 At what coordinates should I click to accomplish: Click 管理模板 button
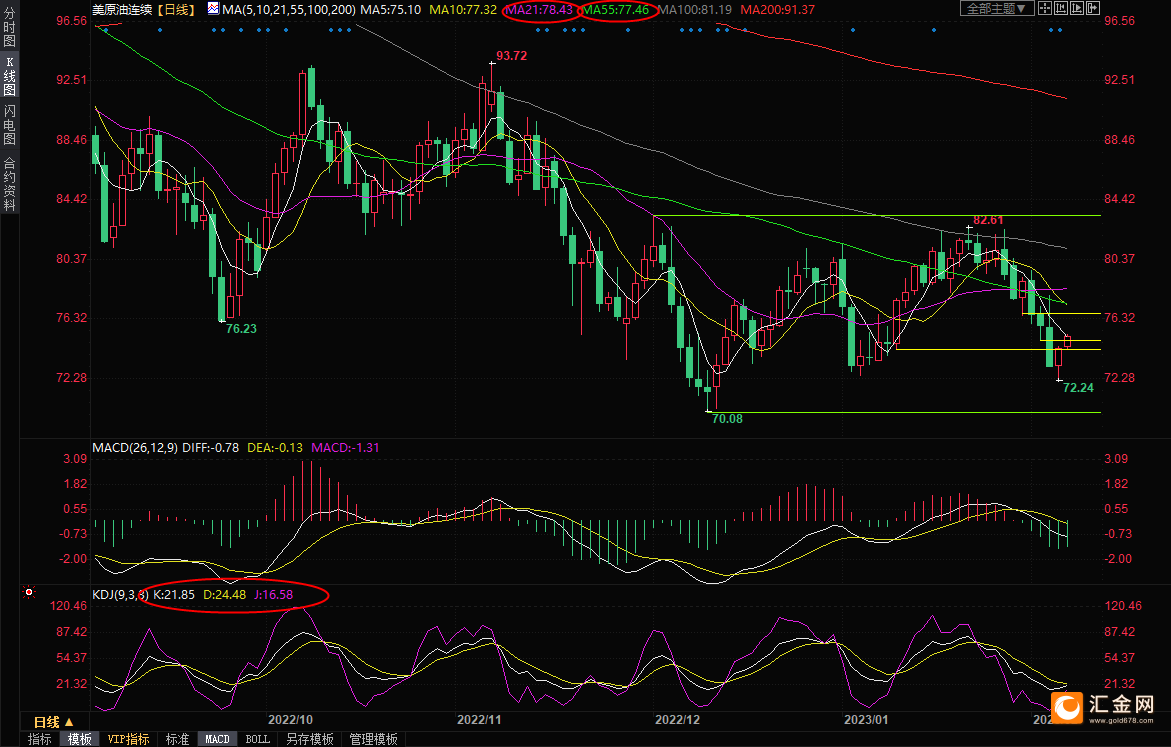(x=373, y=739)
